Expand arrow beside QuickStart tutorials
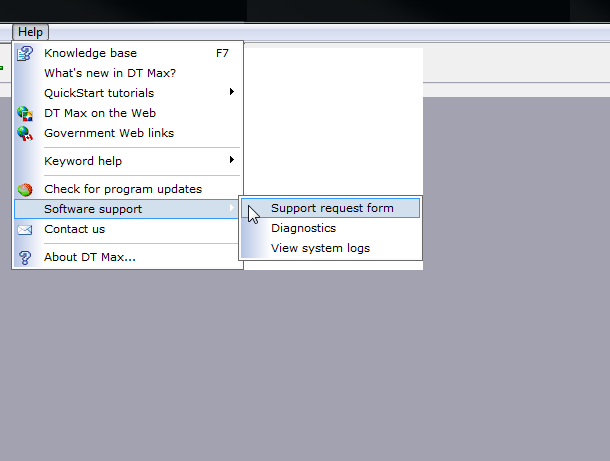Image resolution: width=610 pixels, height=461 pixels. pyautogui.click(x=232, y=92)
